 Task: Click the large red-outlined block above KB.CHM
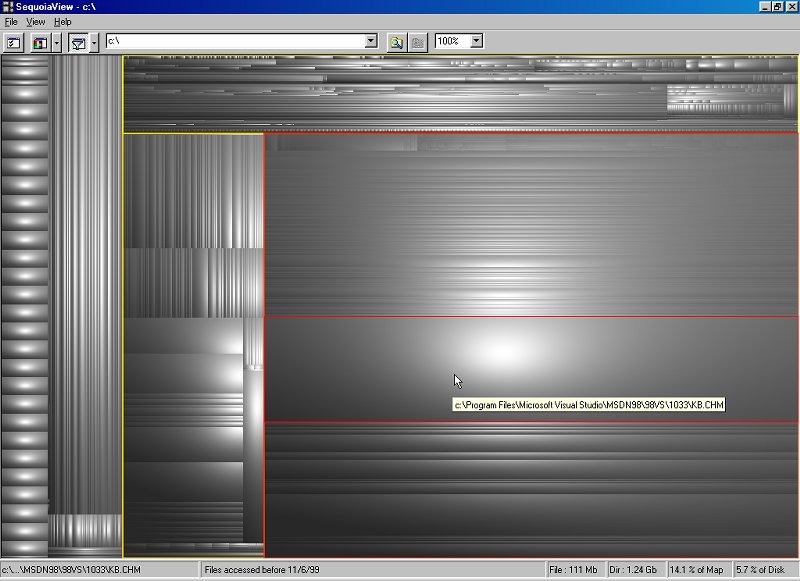click(x=530, y=225)
